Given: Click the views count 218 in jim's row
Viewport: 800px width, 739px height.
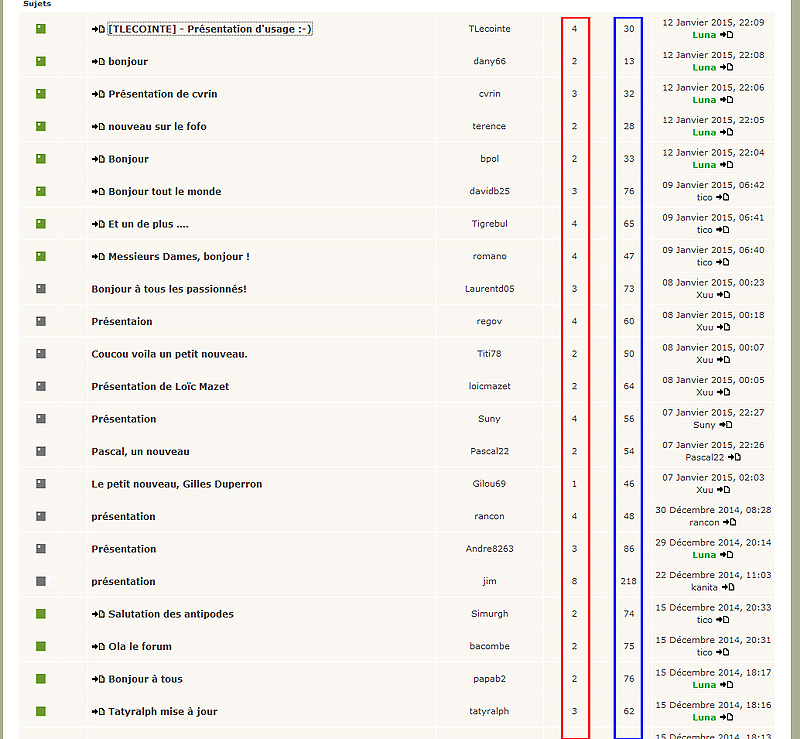Looking at the screenshot, I should [629, 581].
